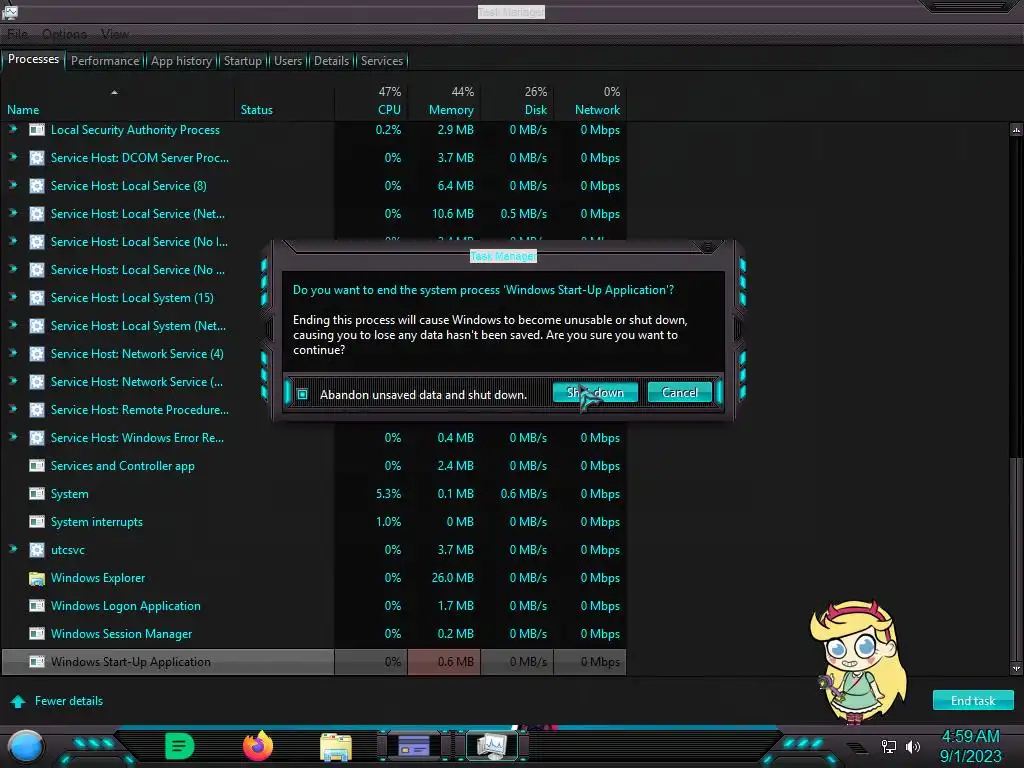The image size is (1024, 768).
Task: Switch to the Performance tab
Action: coord(105,61)
